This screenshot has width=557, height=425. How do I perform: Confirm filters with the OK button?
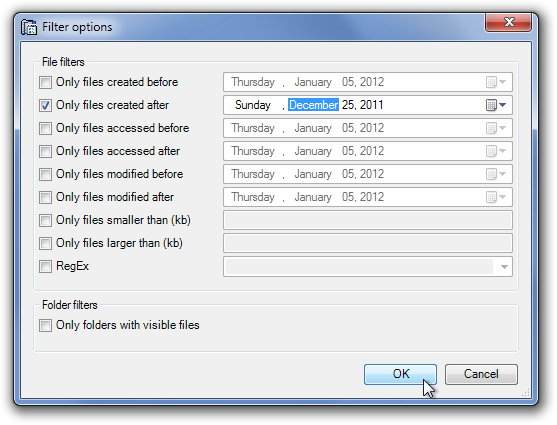(x=400, y=374)
